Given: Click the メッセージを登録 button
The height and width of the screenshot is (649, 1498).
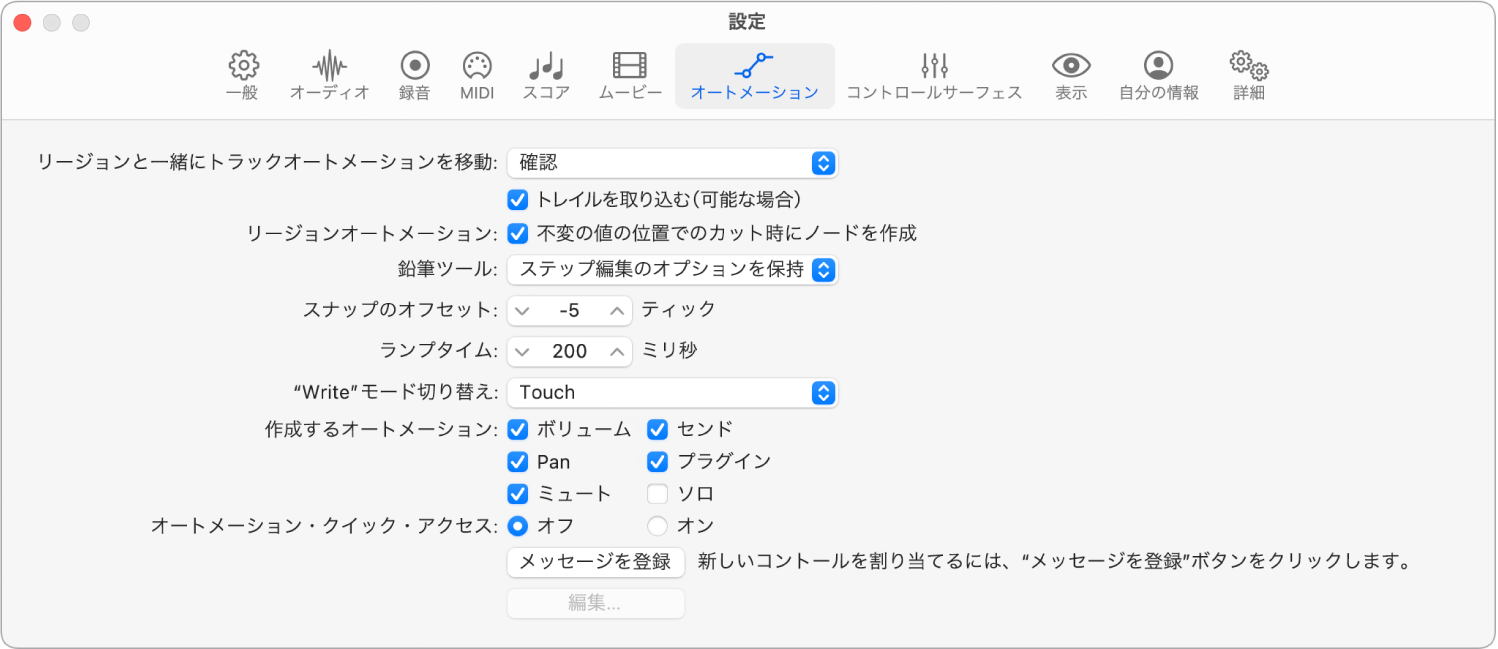Looking at the screenshot, I should 595,562.
